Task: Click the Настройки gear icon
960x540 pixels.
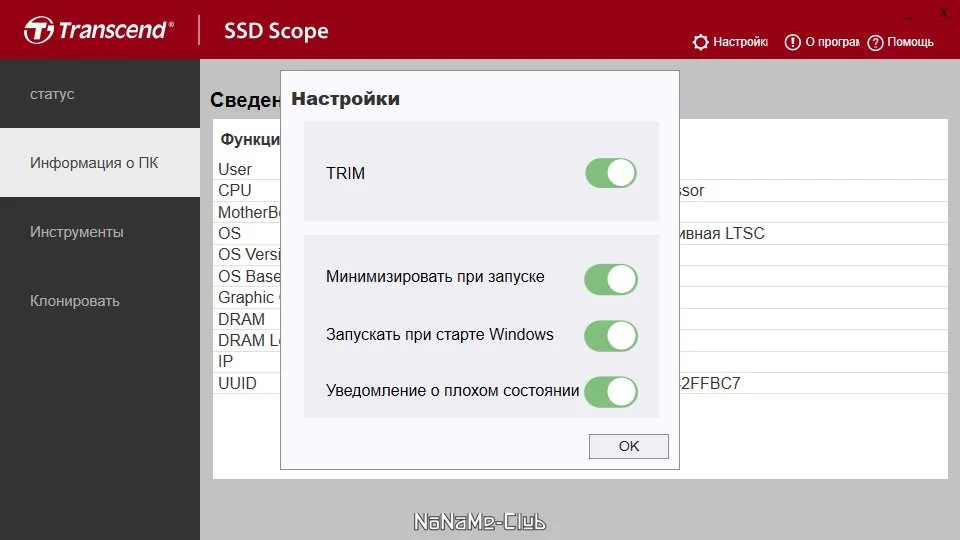Action: 700,42
